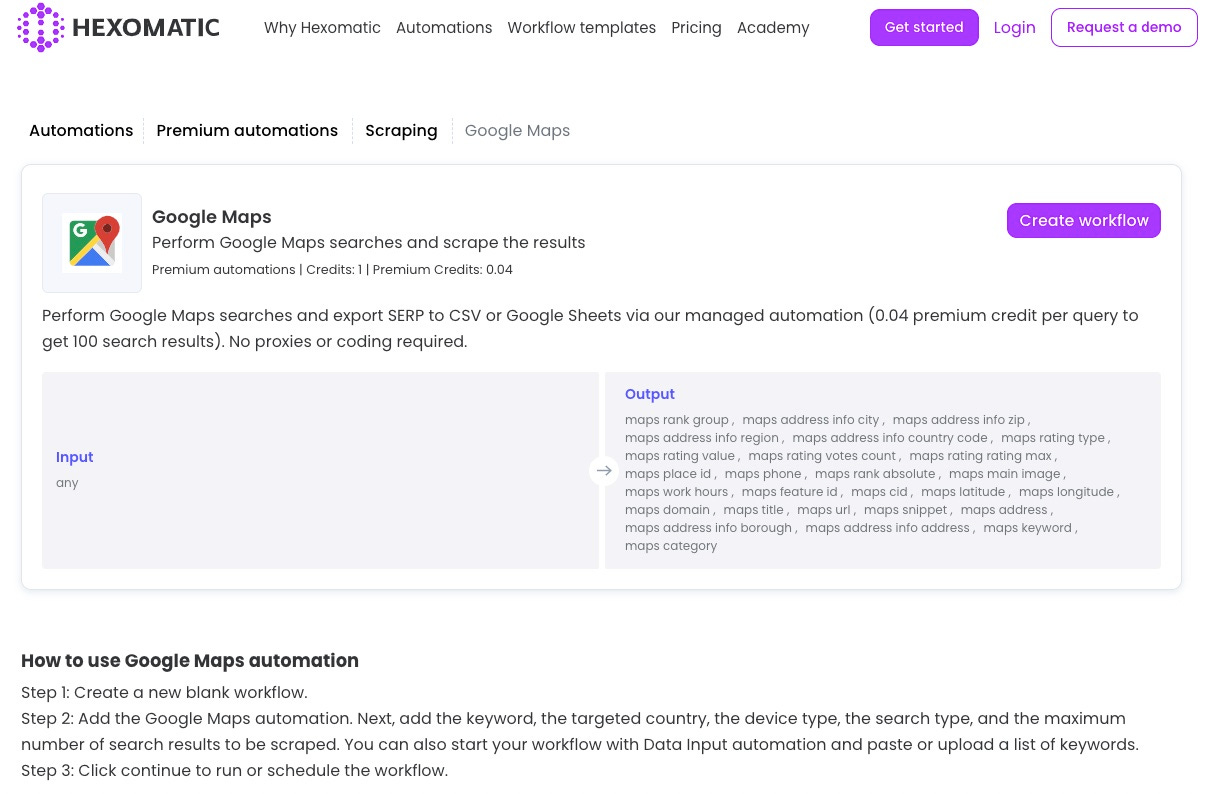Screen dimensions: 1207x794
Task: Click 'maps address info region' output field
Action: [702, 438]
